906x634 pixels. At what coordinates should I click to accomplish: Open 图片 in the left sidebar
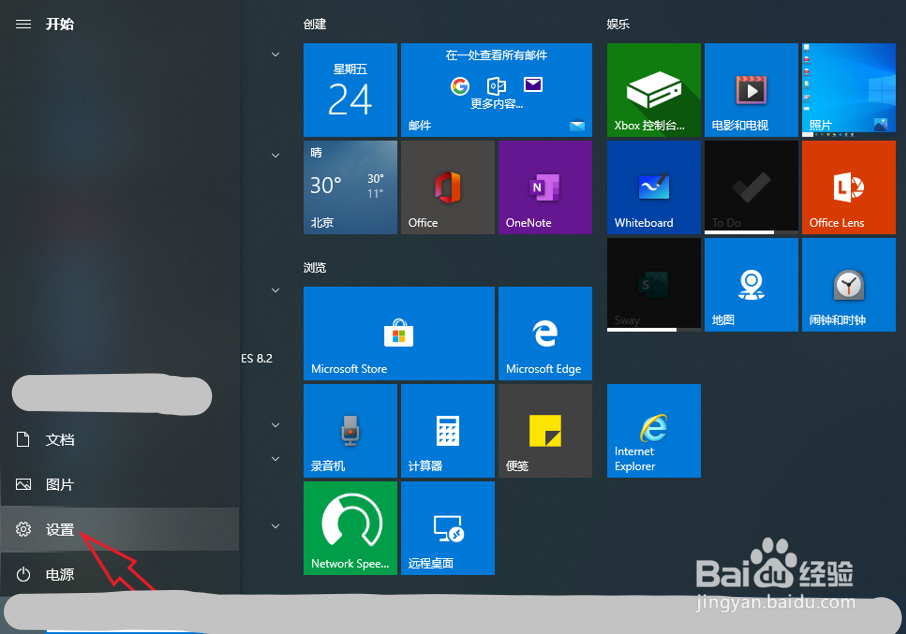click(120, 484)
